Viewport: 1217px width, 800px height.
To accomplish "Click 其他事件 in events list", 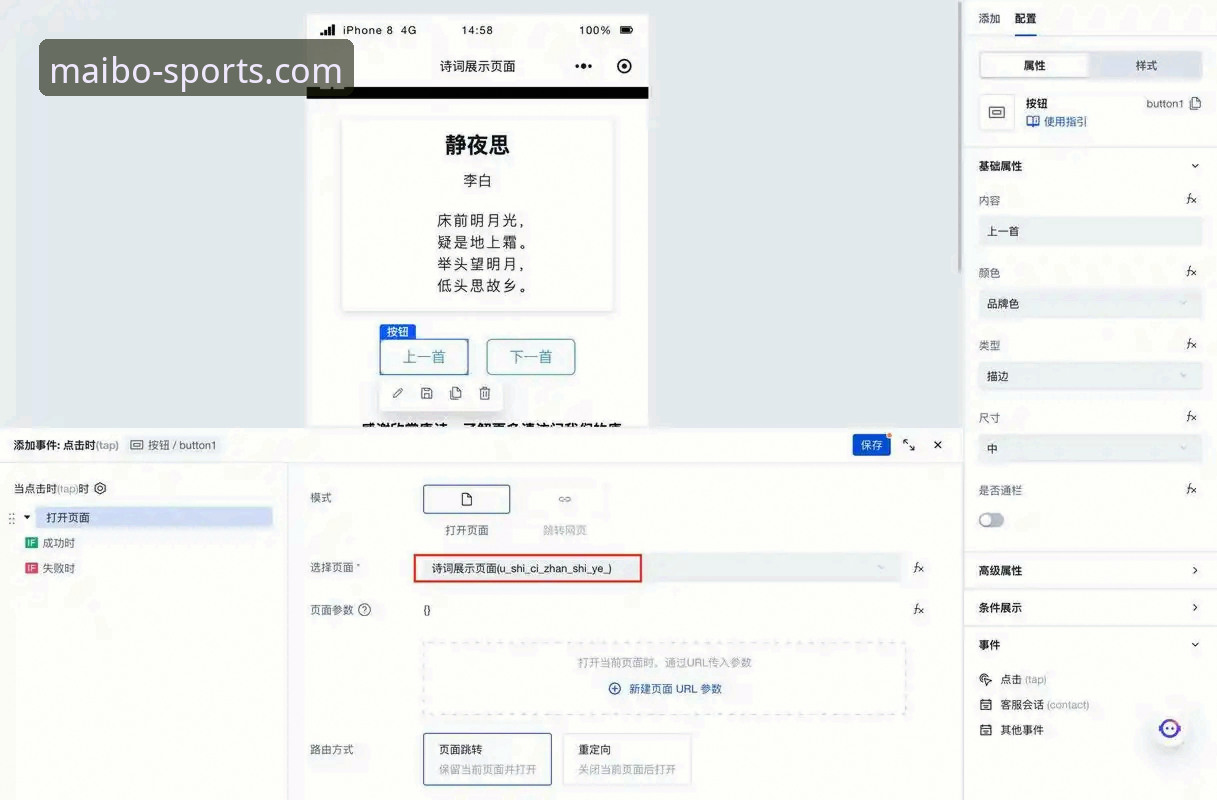I will [1022, 730].
